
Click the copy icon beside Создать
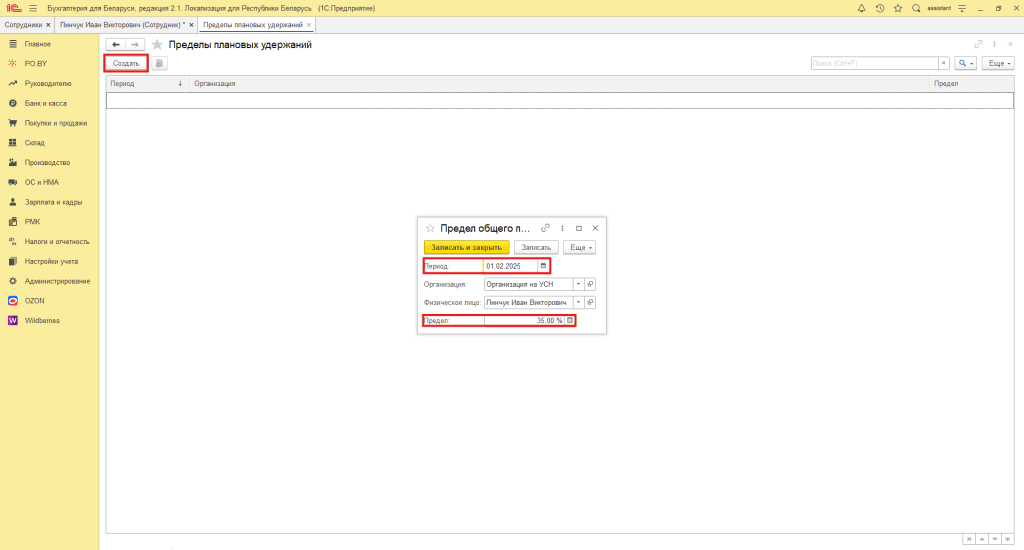click(159, 63)
